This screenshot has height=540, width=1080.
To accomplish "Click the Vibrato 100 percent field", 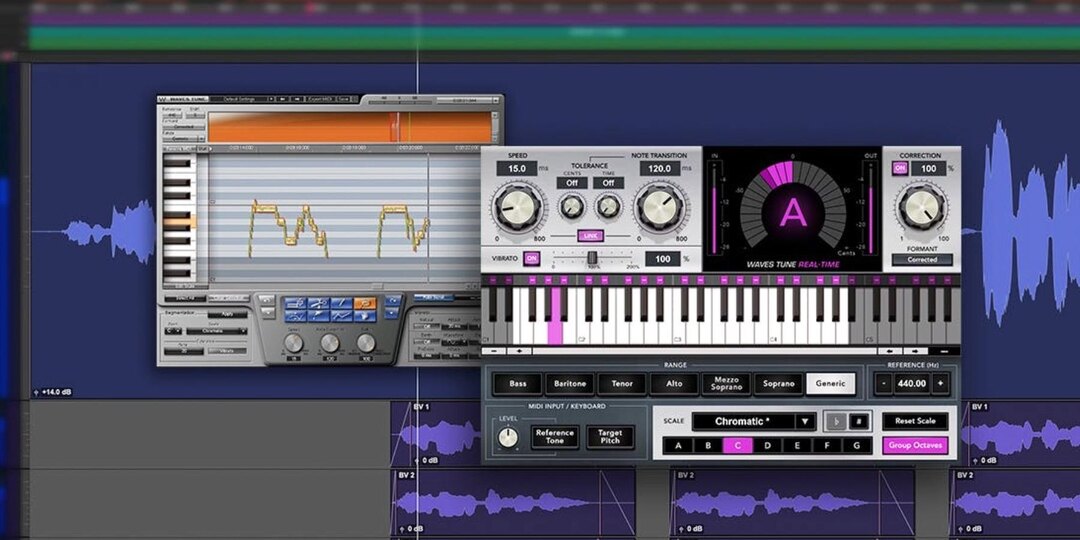I will (663, 259).
